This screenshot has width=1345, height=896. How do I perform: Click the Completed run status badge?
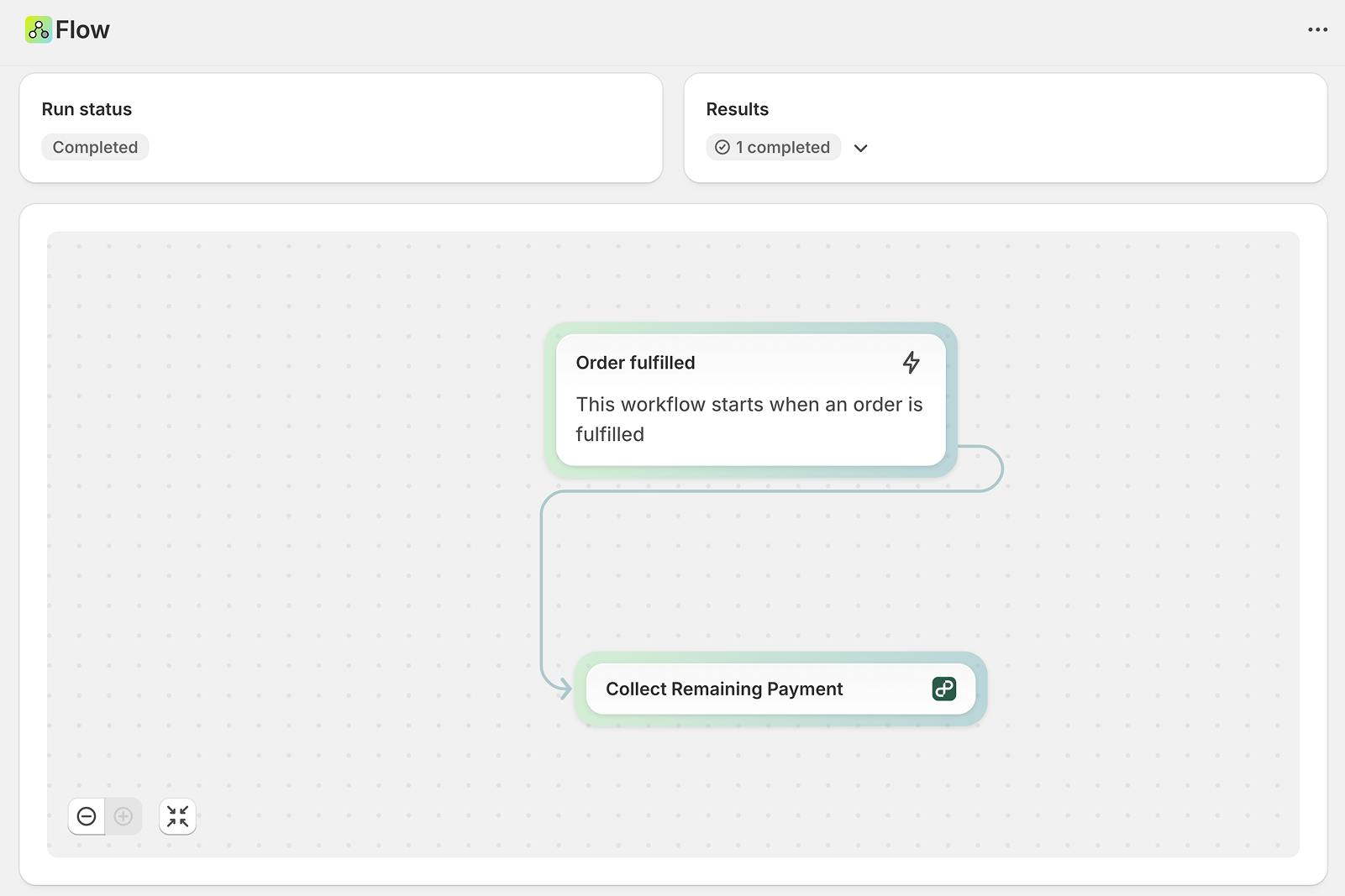[95, 147]
